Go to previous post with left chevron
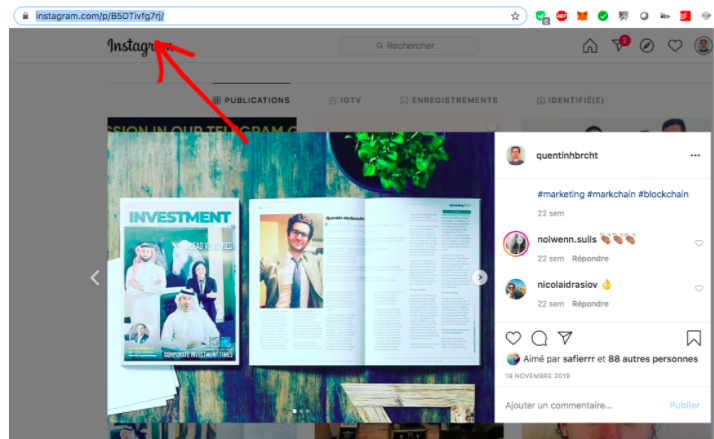The width and height of the screenshot is (714, 439). [x=95, y=277]
